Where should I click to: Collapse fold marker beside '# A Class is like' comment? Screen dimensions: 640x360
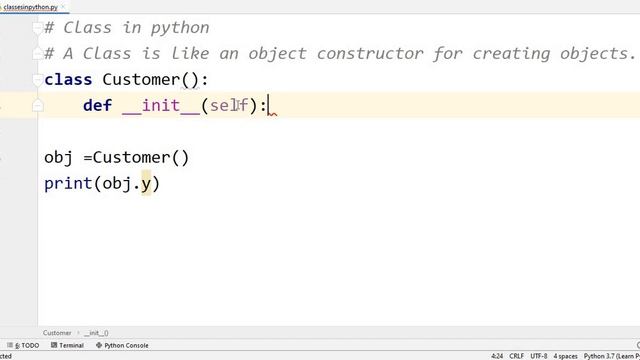pyautogui.click(x=38, y=53)
